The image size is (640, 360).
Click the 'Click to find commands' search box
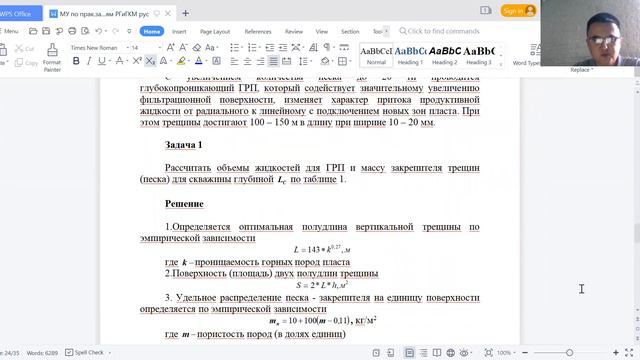point(439,31)
